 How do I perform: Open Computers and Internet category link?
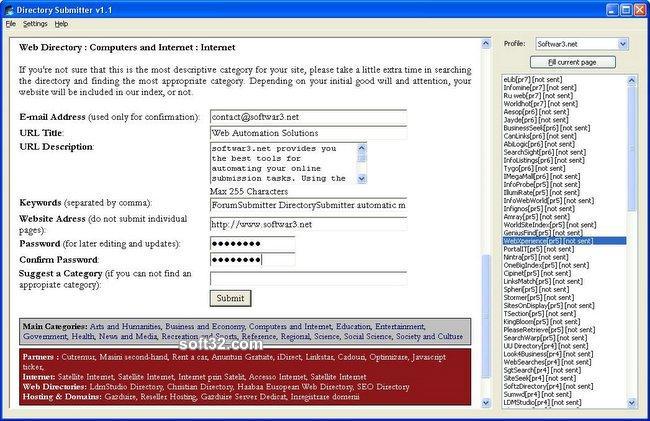point(290,327)
